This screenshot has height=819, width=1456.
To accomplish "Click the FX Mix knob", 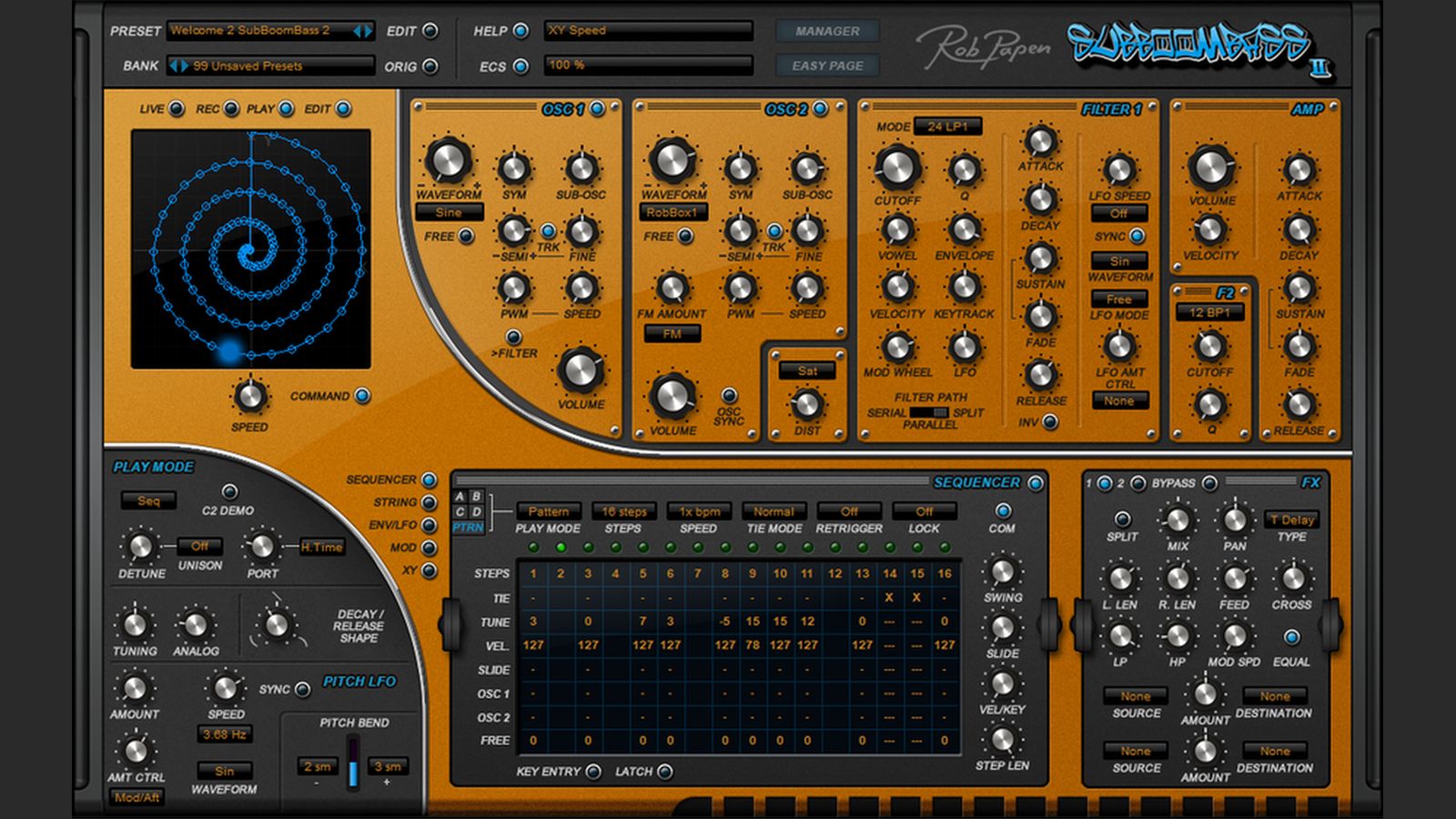I will pos(1178,520).
